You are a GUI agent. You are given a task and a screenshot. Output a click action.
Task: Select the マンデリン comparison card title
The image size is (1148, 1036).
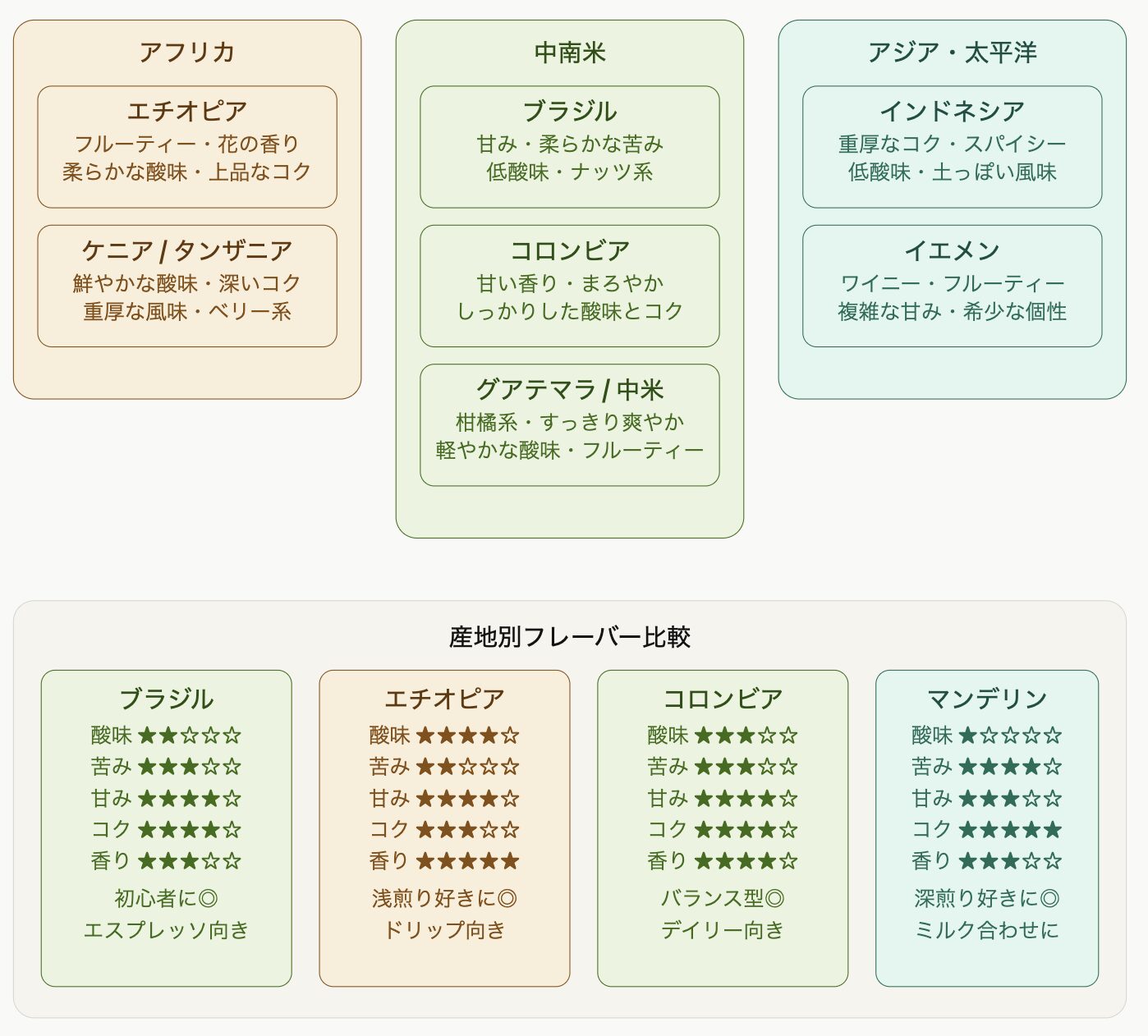pos(987,699)
